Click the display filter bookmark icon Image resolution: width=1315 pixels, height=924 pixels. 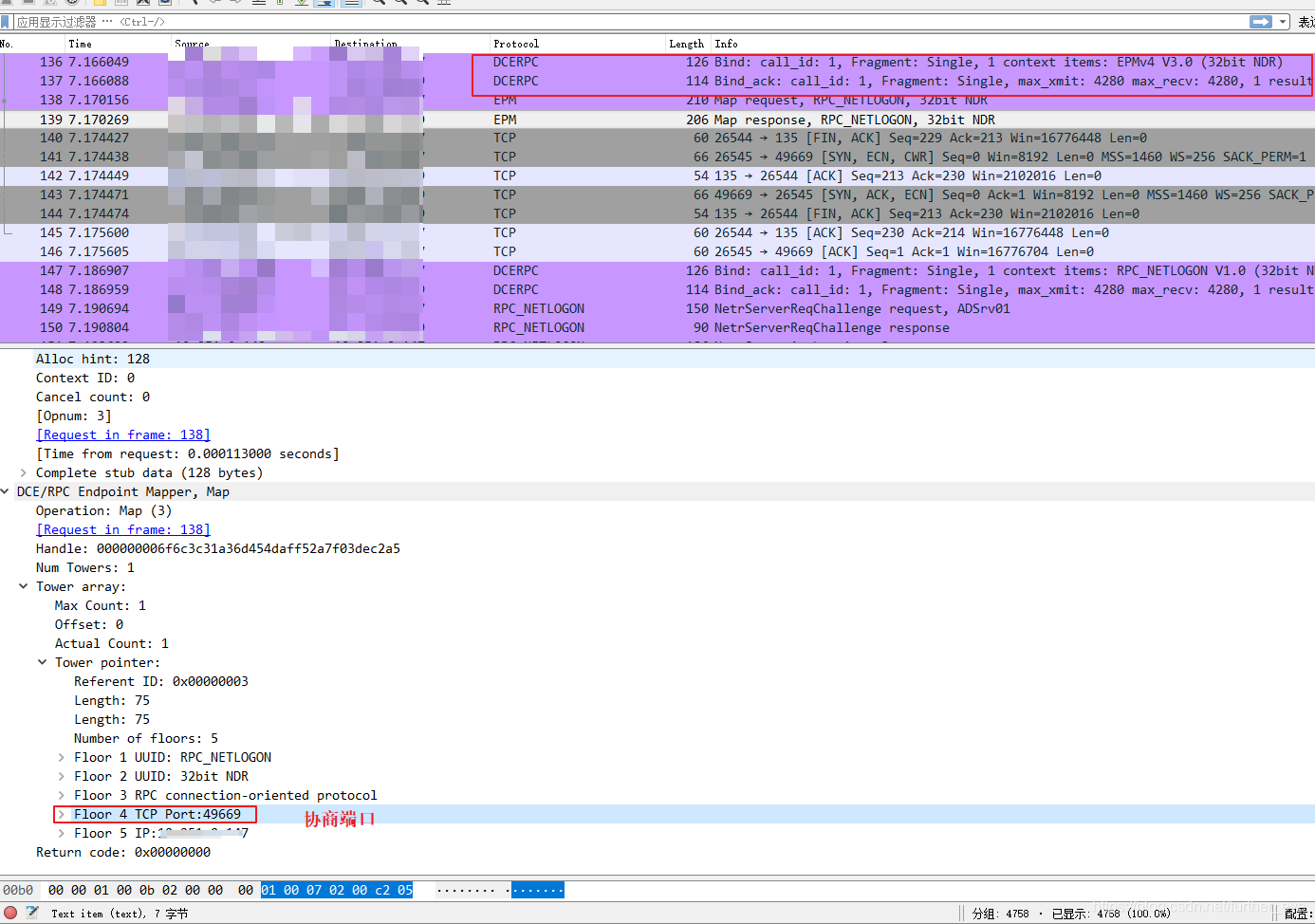tap(6, 21)
